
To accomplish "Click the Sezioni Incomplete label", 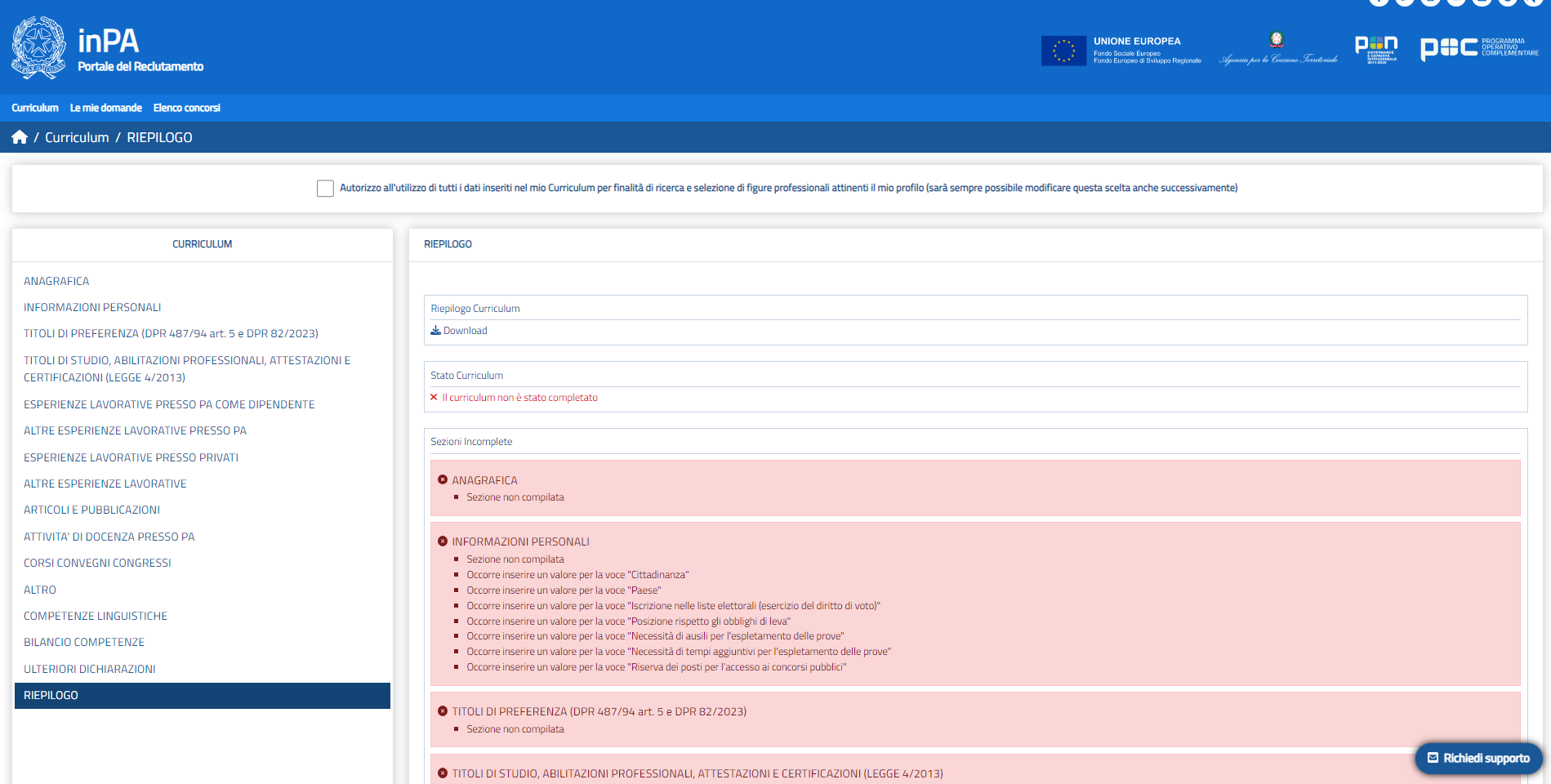I will pos(471,442).
